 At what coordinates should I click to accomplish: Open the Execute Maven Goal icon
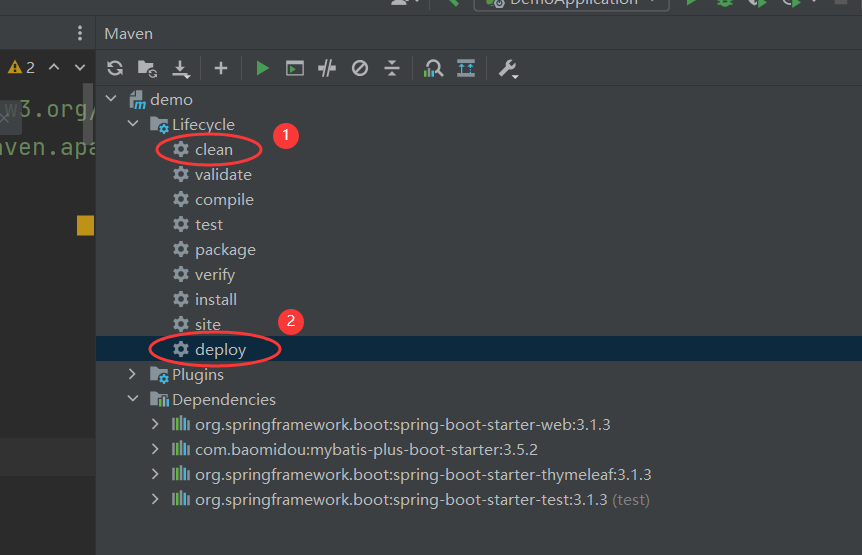point(295,68)
